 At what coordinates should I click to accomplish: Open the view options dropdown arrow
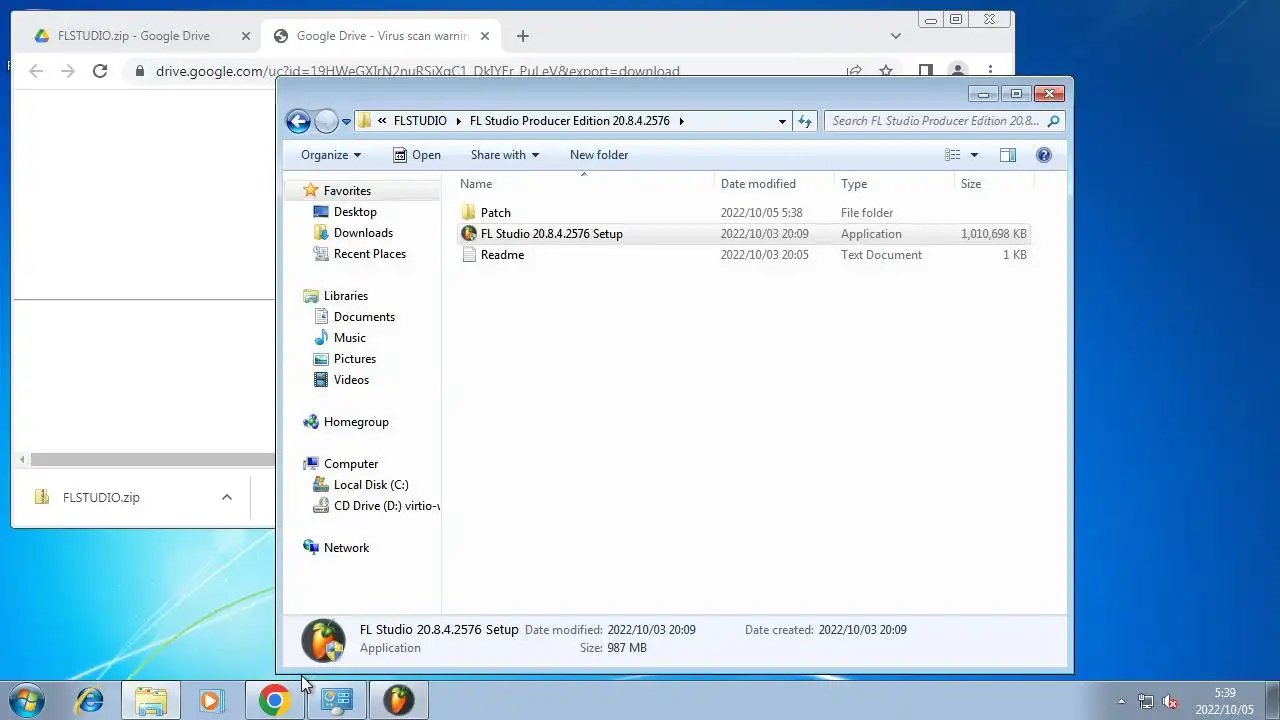(974, 155)
